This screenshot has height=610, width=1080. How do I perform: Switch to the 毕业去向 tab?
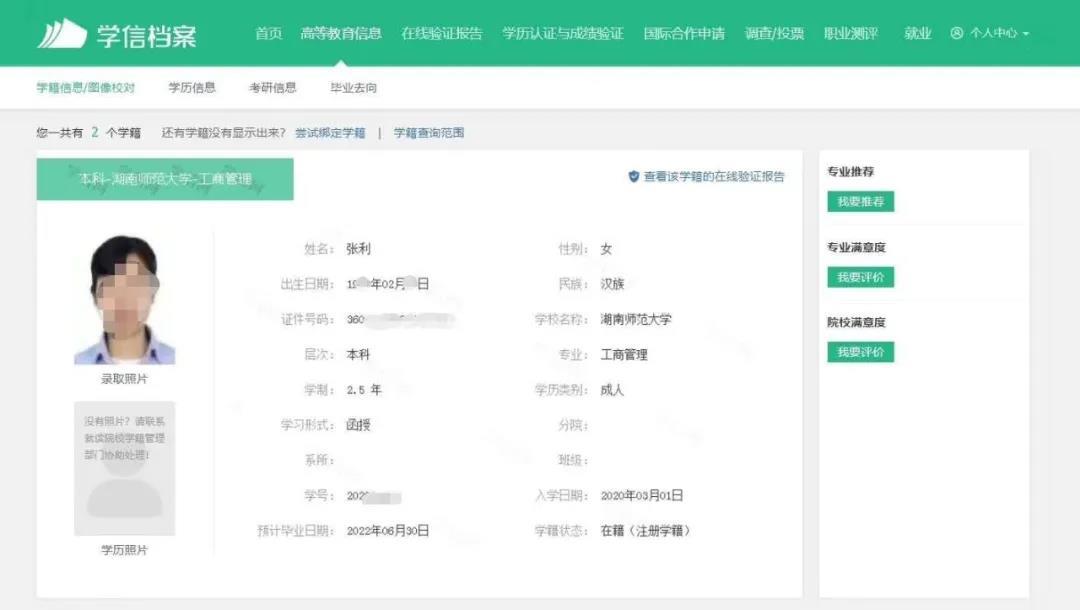point(353,87)
